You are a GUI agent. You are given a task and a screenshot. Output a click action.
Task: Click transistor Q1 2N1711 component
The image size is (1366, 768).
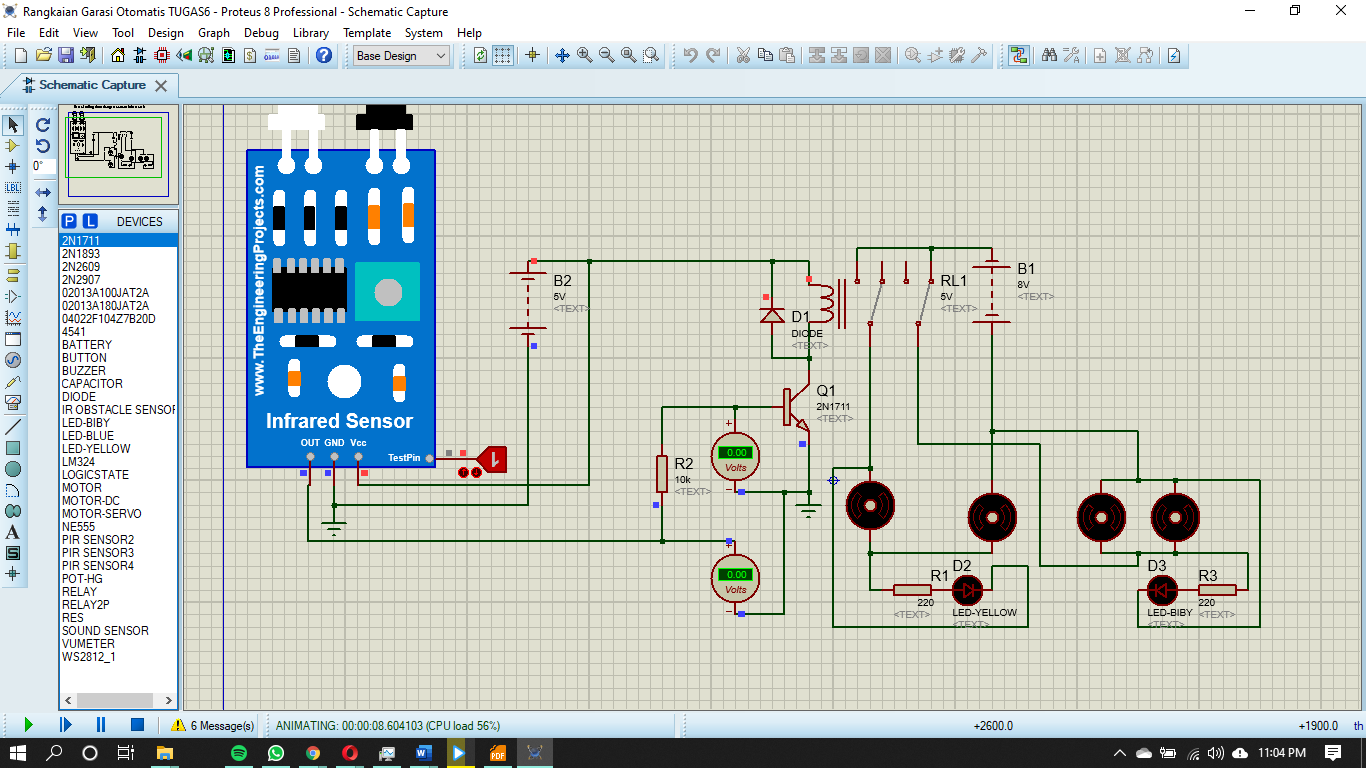coord(798,408)
